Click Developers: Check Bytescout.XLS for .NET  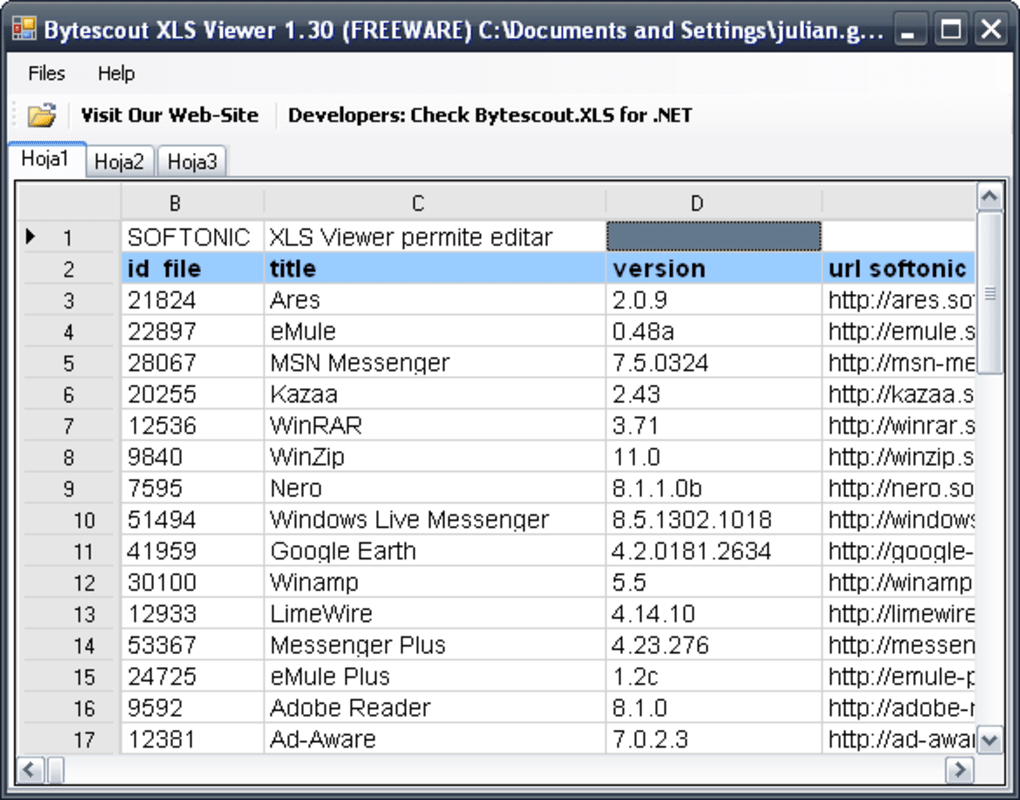coord(489,114)
